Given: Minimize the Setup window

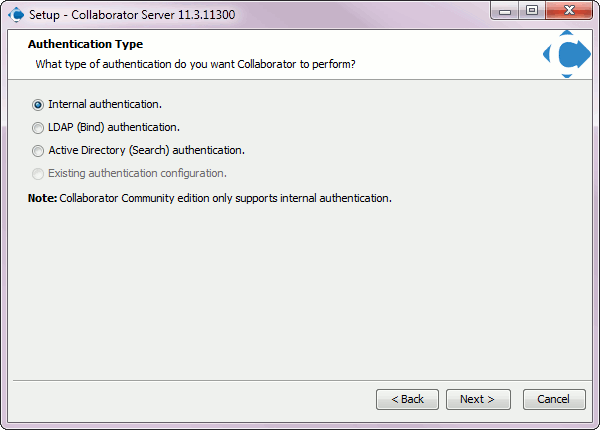Looking at the screenshot, I should 505,11.
